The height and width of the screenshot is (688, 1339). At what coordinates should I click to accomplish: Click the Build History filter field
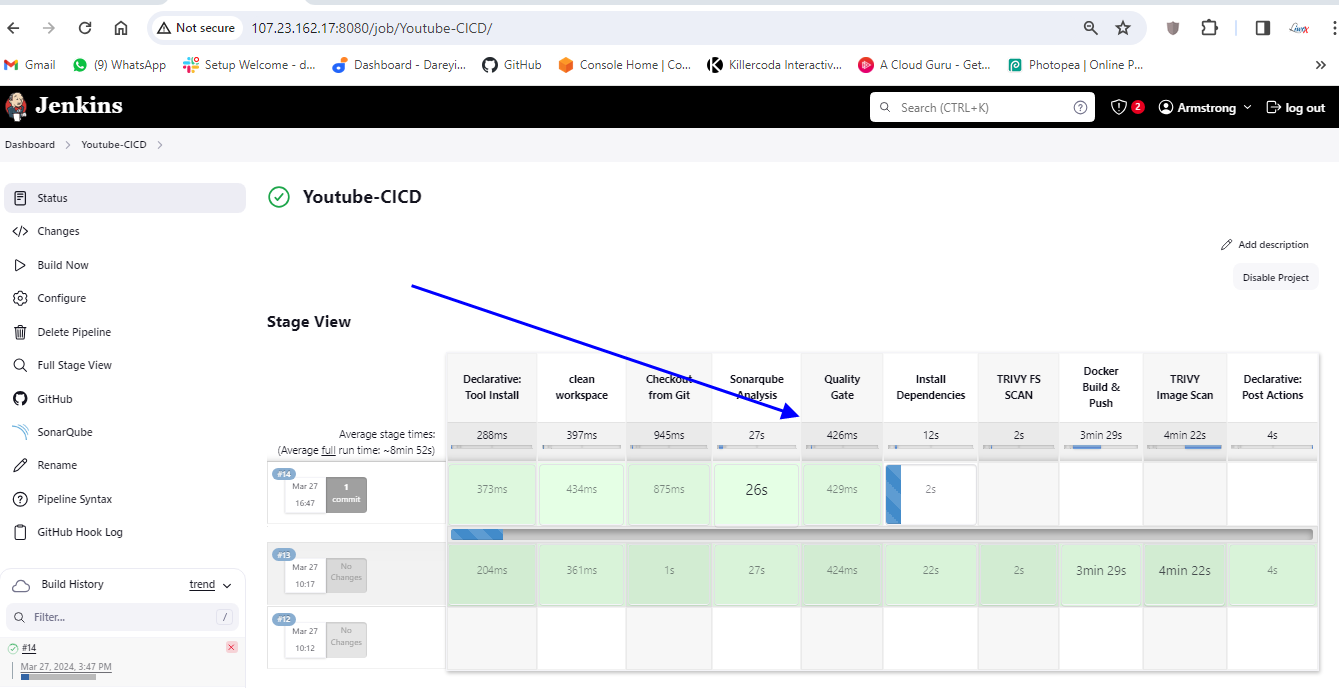120,617
